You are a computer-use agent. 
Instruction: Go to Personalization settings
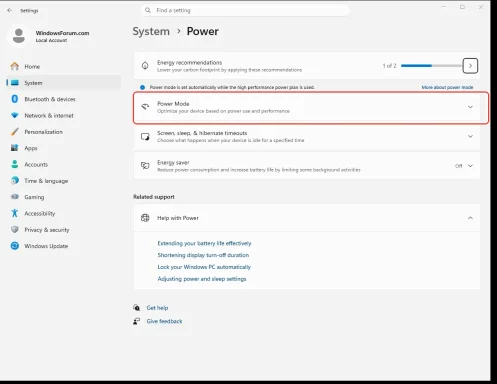click(x=63, y=132)
